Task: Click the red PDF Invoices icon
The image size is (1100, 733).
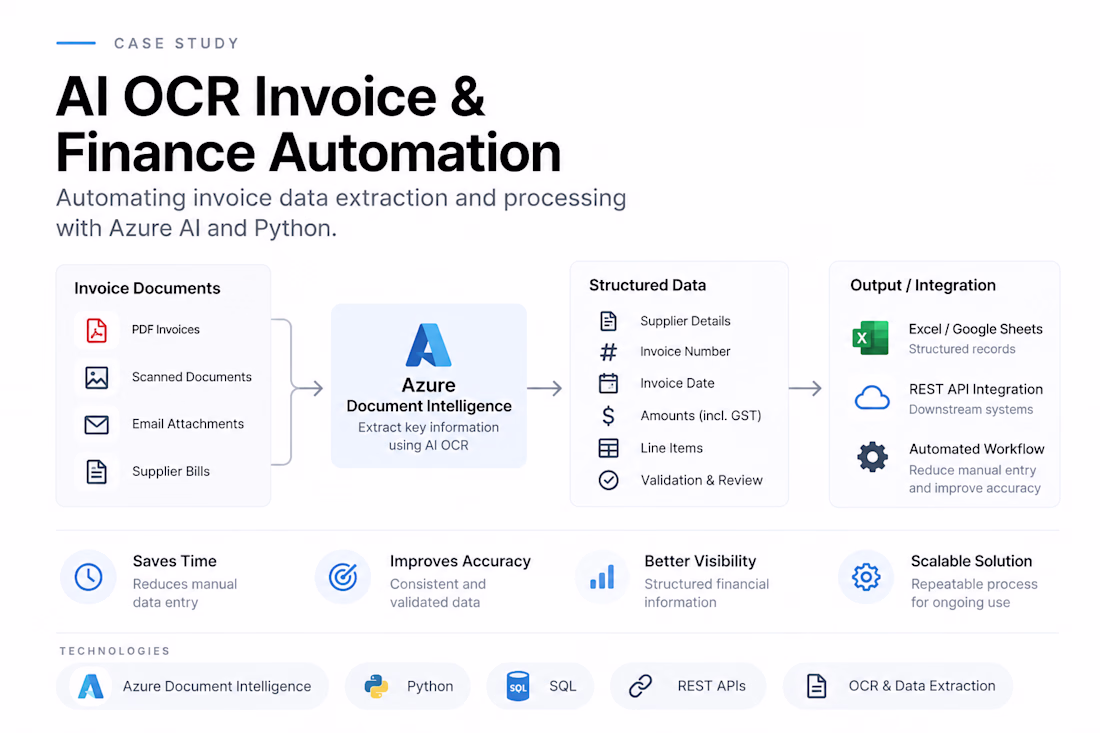Action: (x=97, y=330)
